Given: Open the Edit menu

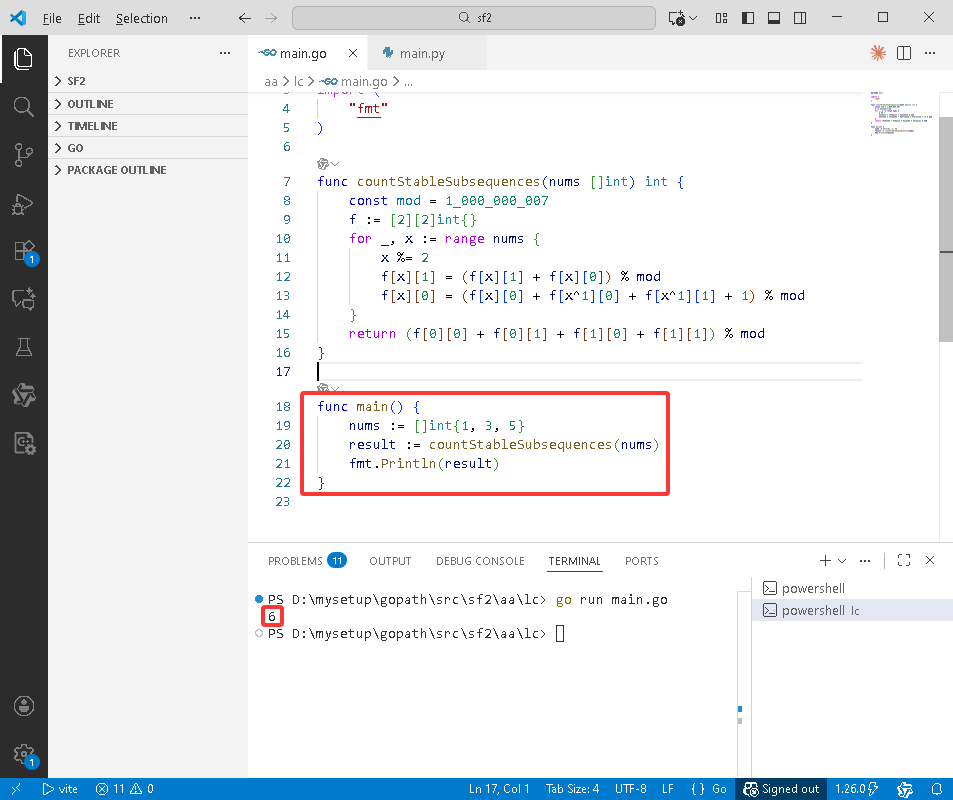Looking at the screenshot, I should 89,18.
